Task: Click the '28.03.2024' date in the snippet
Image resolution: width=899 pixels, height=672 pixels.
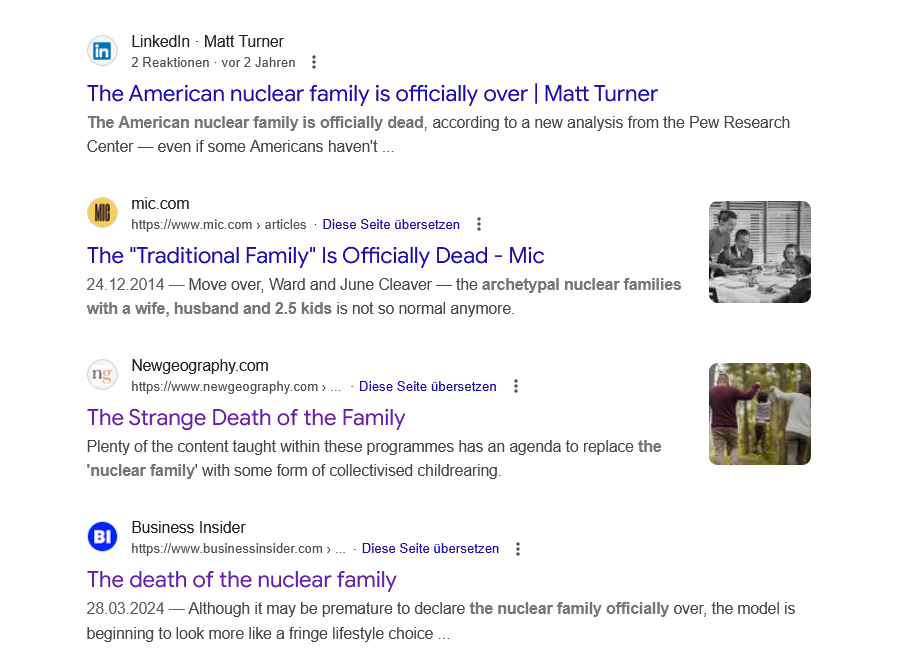Action: [125, 608]
